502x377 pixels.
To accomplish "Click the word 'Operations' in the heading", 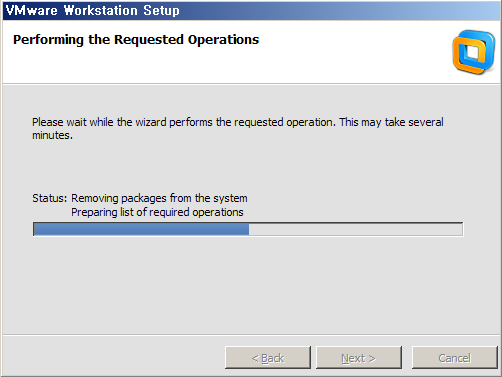I will point(223,40).
